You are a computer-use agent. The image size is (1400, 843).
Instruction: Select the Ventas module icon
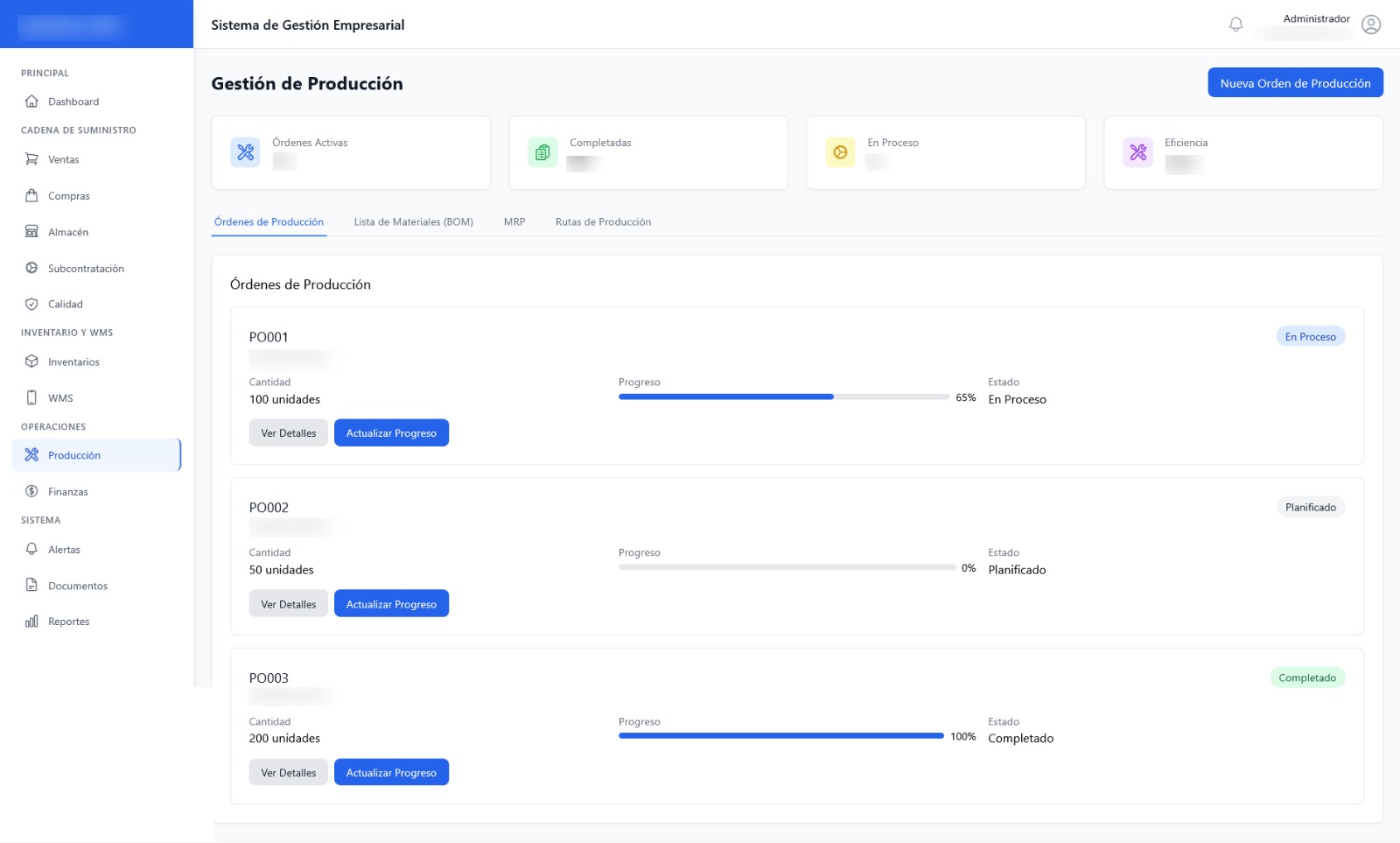pos(32,159)
